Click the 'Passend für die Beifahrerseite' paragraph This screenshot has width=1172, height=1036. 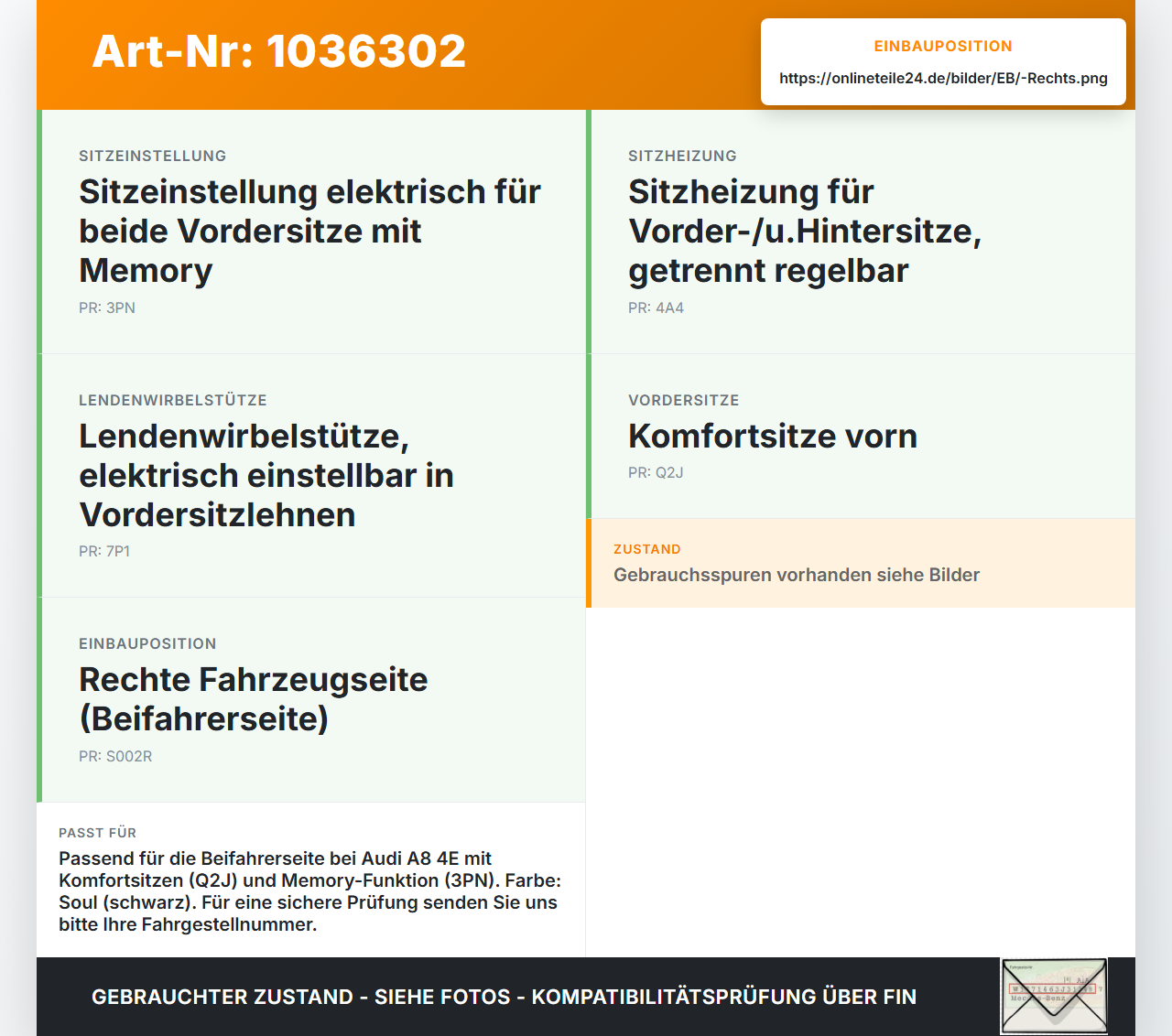310,891
